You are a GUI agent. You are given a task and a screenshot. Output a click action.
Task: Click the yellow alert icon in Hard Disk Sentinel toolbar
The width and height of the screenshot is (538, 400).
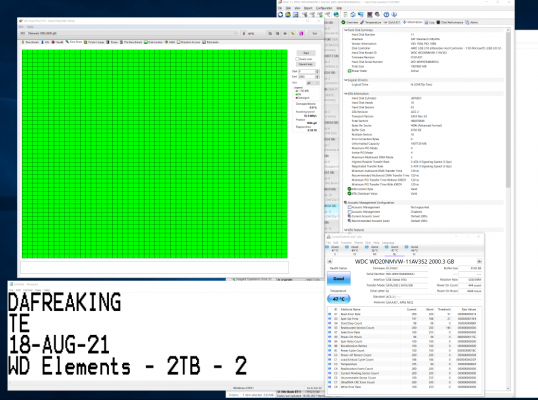pyautogui.click(x=288, y=14)
